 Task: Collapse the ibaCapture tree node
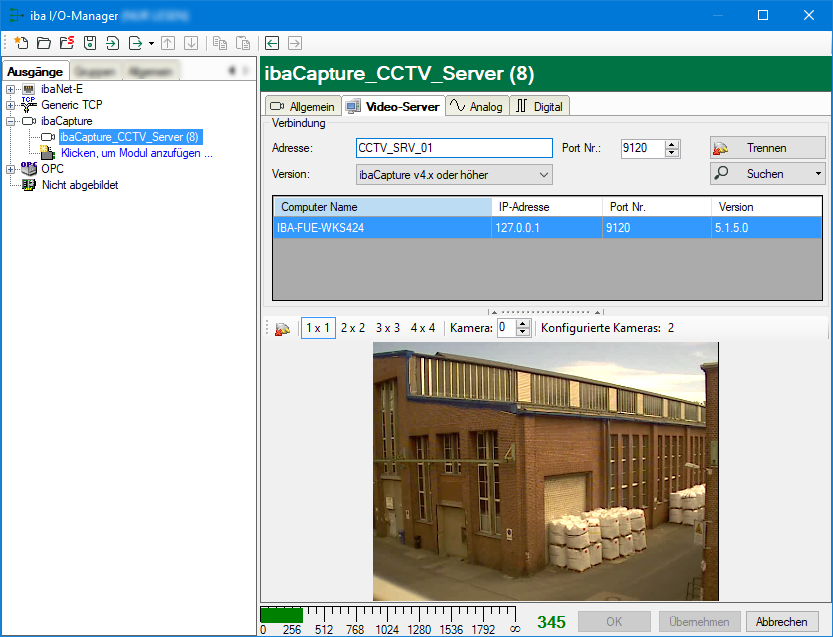[11, 121]
